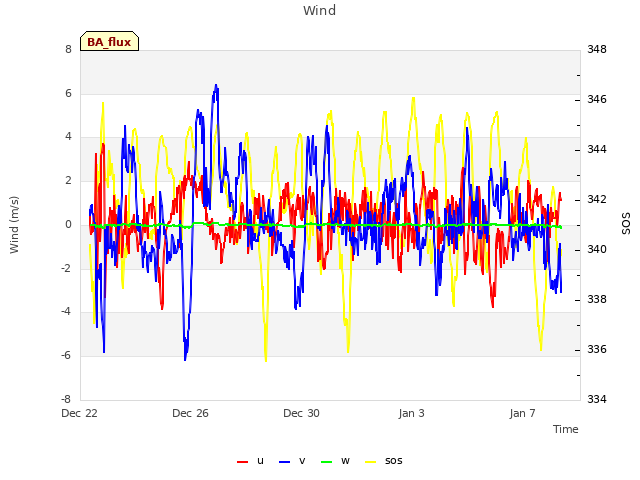Click the chart title Wind

320,10
